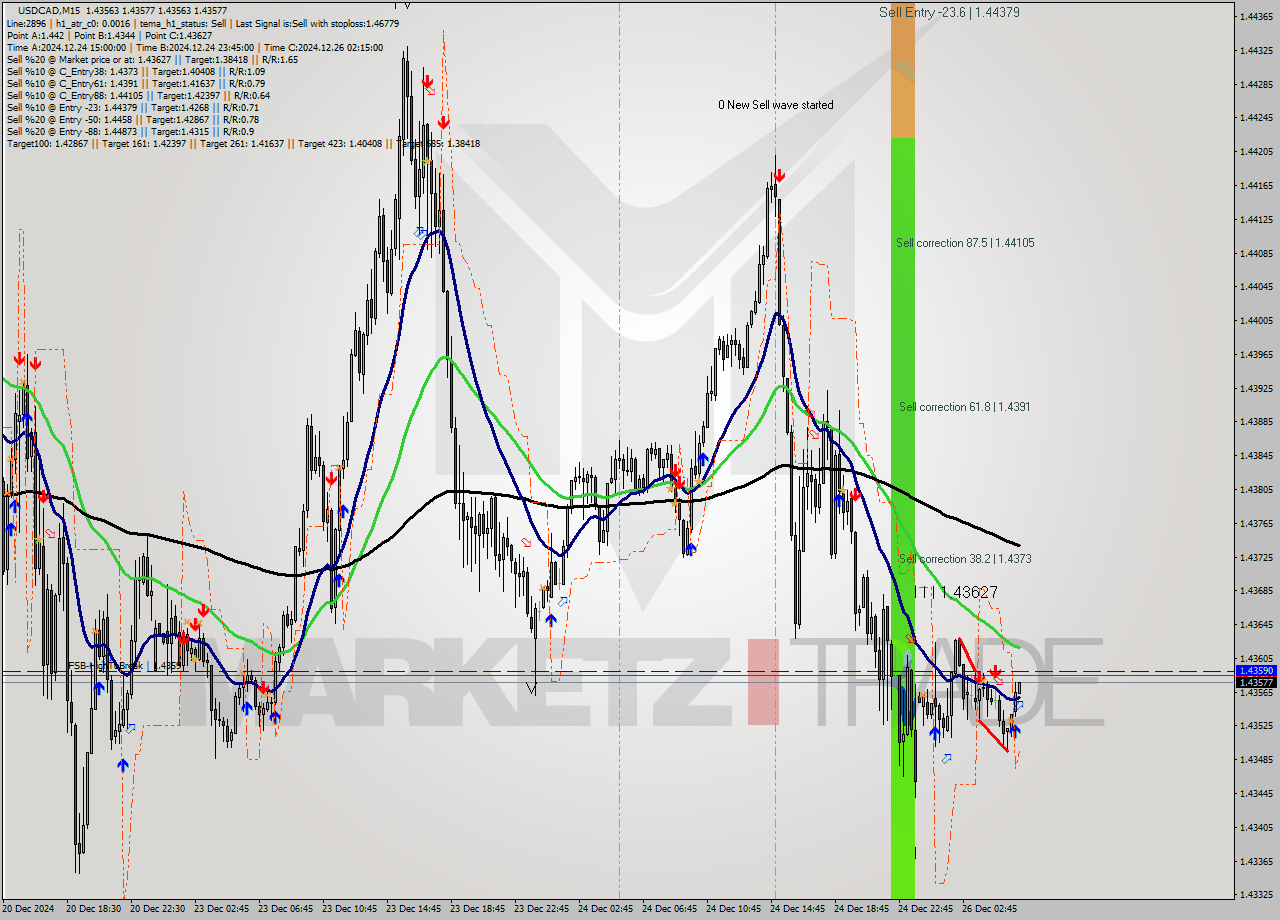Select 'Sell %10 @ C_Entry88: 1.44105' line

tap(138, 96)
